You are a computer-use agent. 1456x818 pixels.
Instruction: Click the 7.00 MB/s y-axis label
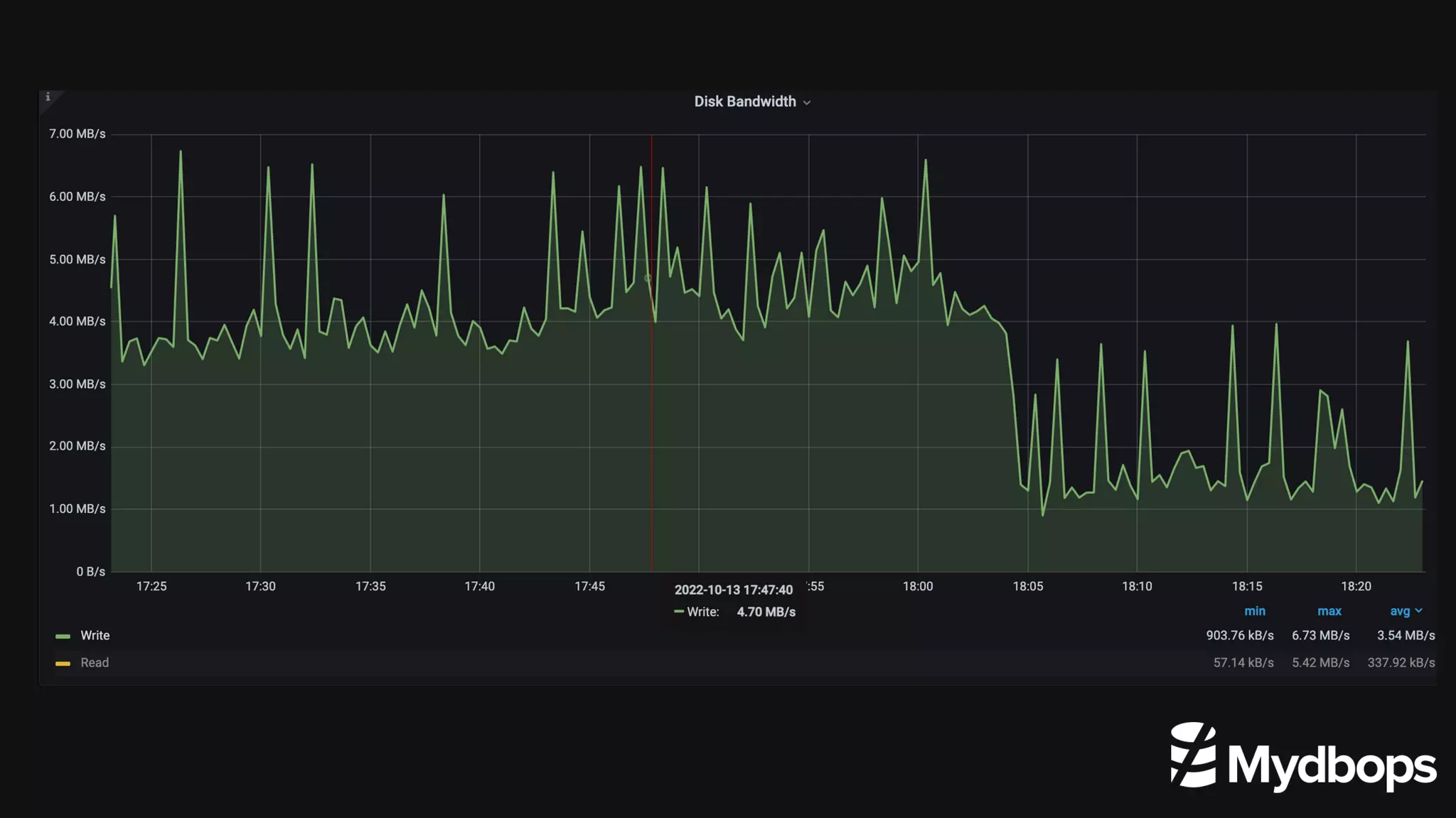77,134
